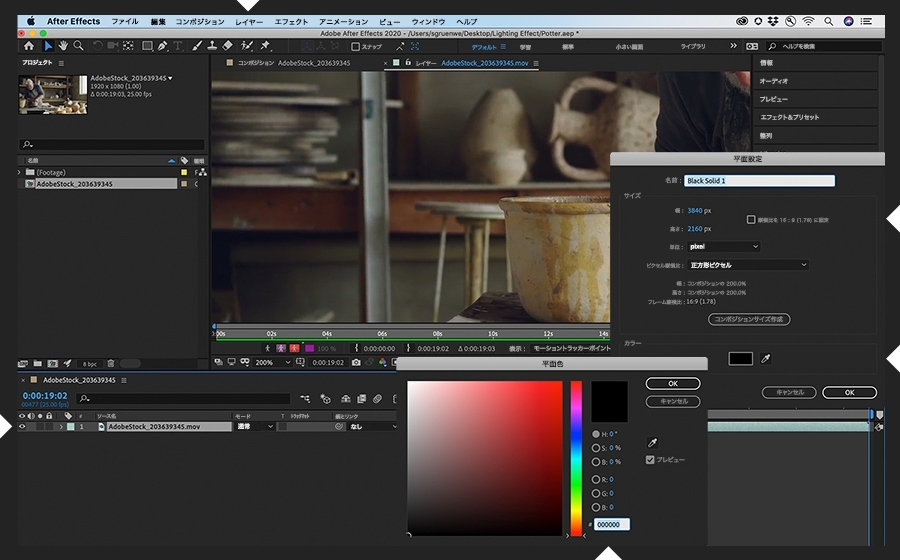
Task: Select the Brush tool
Action: pyautogui.click(x=197, y=46)
